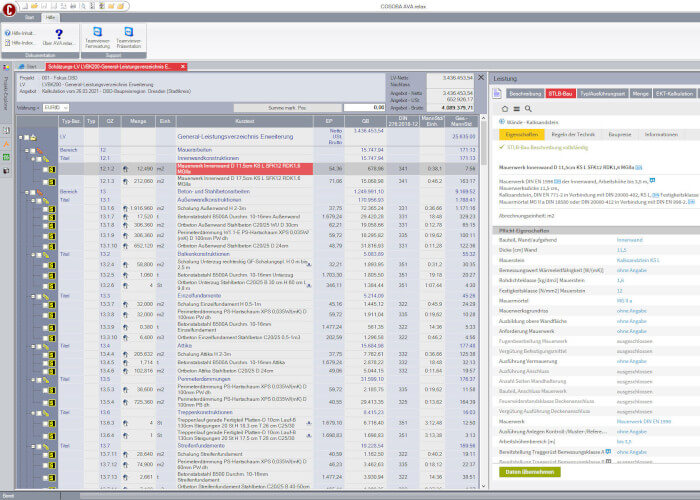Viewport: 700px width, 500px height.
Task: Collapse the LV root tree node
Action: [21, 138]
